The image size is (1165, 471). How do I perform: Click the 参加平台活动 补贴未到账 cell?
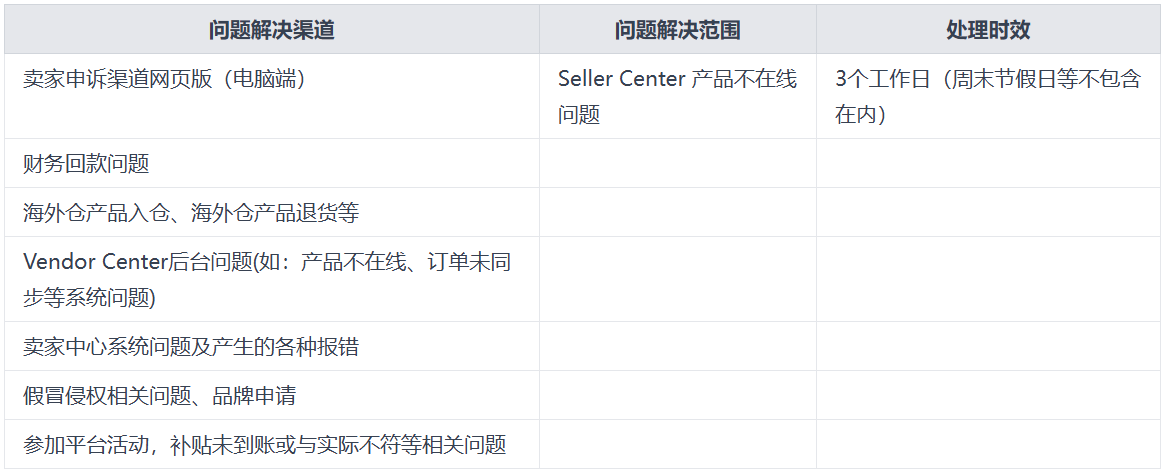[x=272, y=444]
